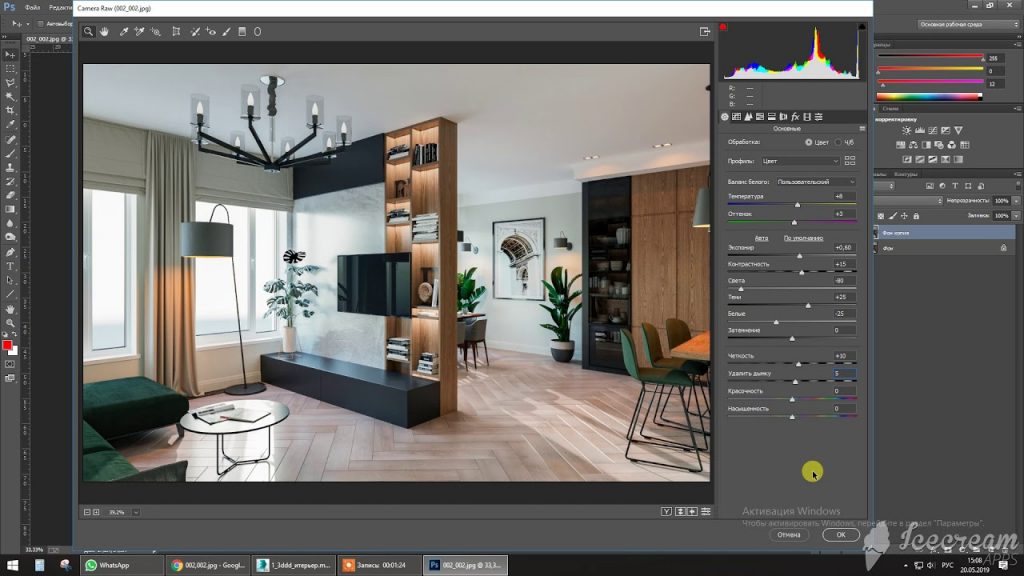Screen dimensions: 1024x576
Task: Choose the Red Eye Removal tool
Action: coord(210,31)
